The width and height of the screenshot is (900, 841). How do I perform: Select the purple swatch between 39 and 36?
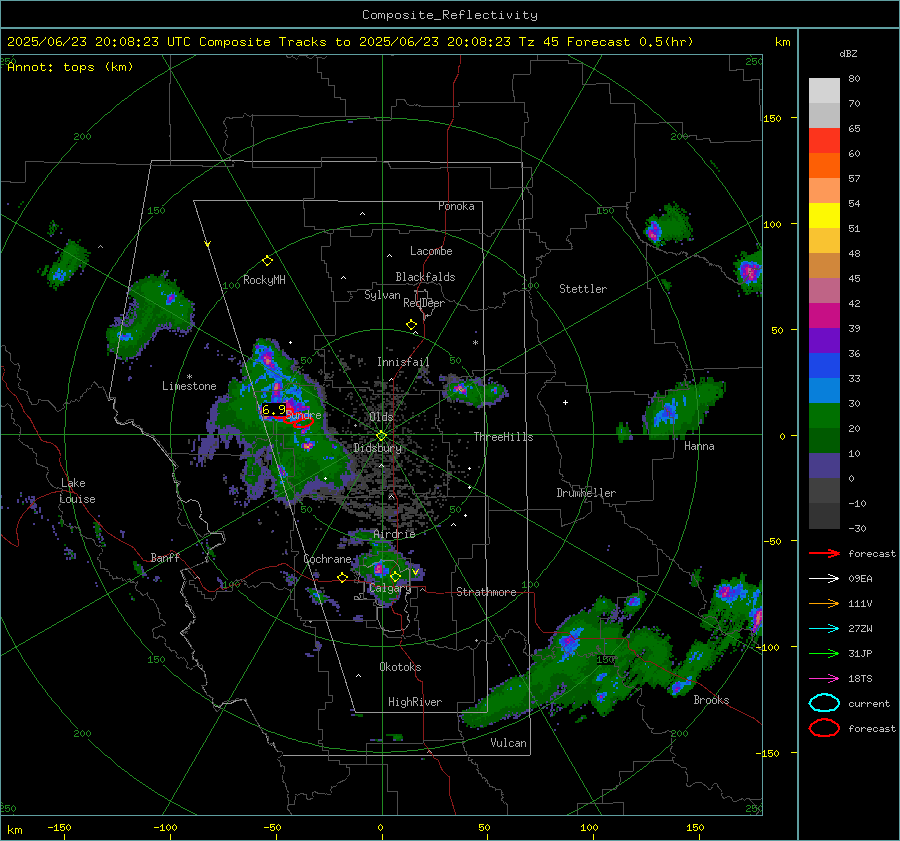click(824, 341)
